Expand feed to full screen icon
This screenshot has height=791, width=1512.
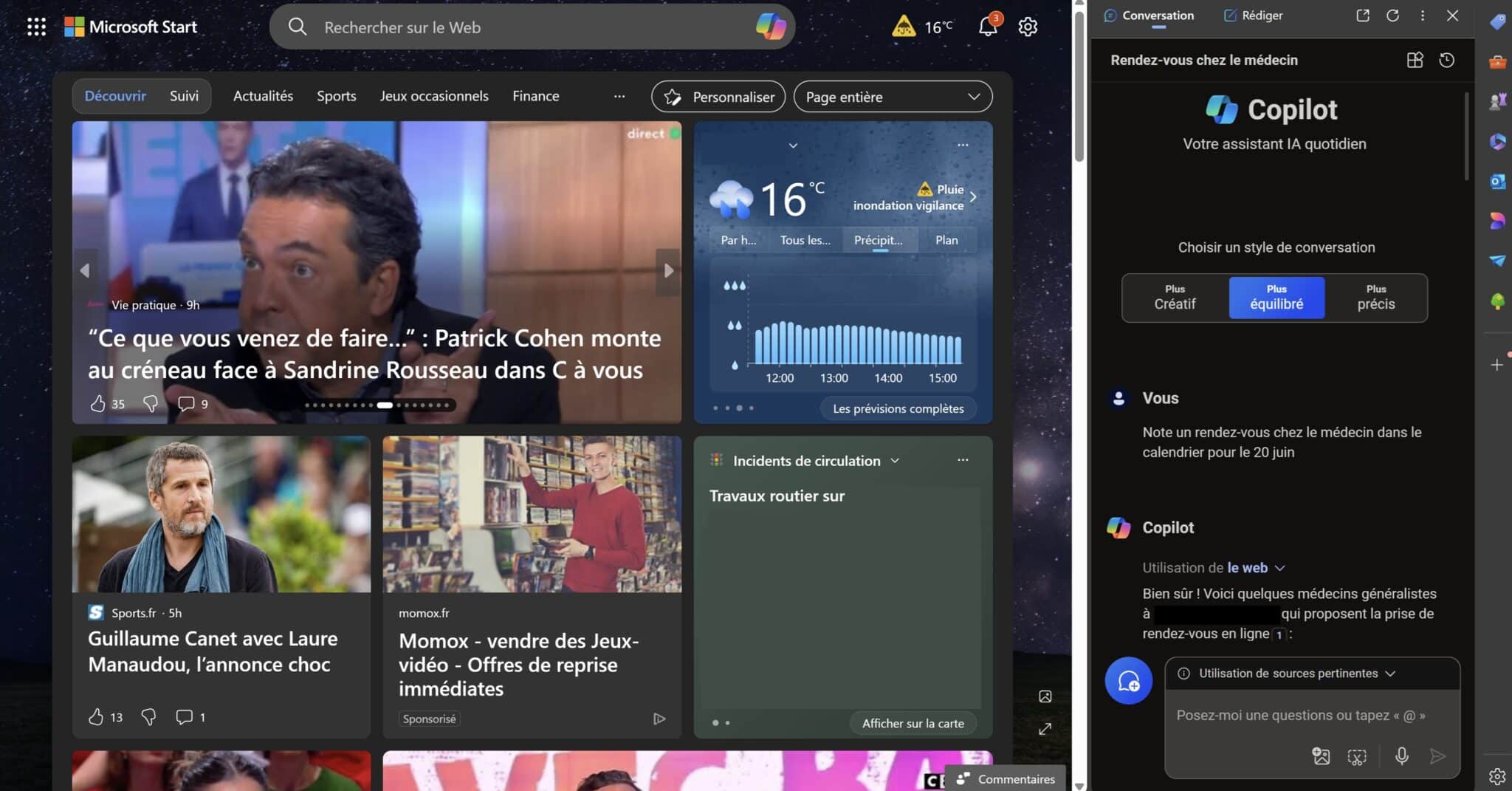point(1045,729)
